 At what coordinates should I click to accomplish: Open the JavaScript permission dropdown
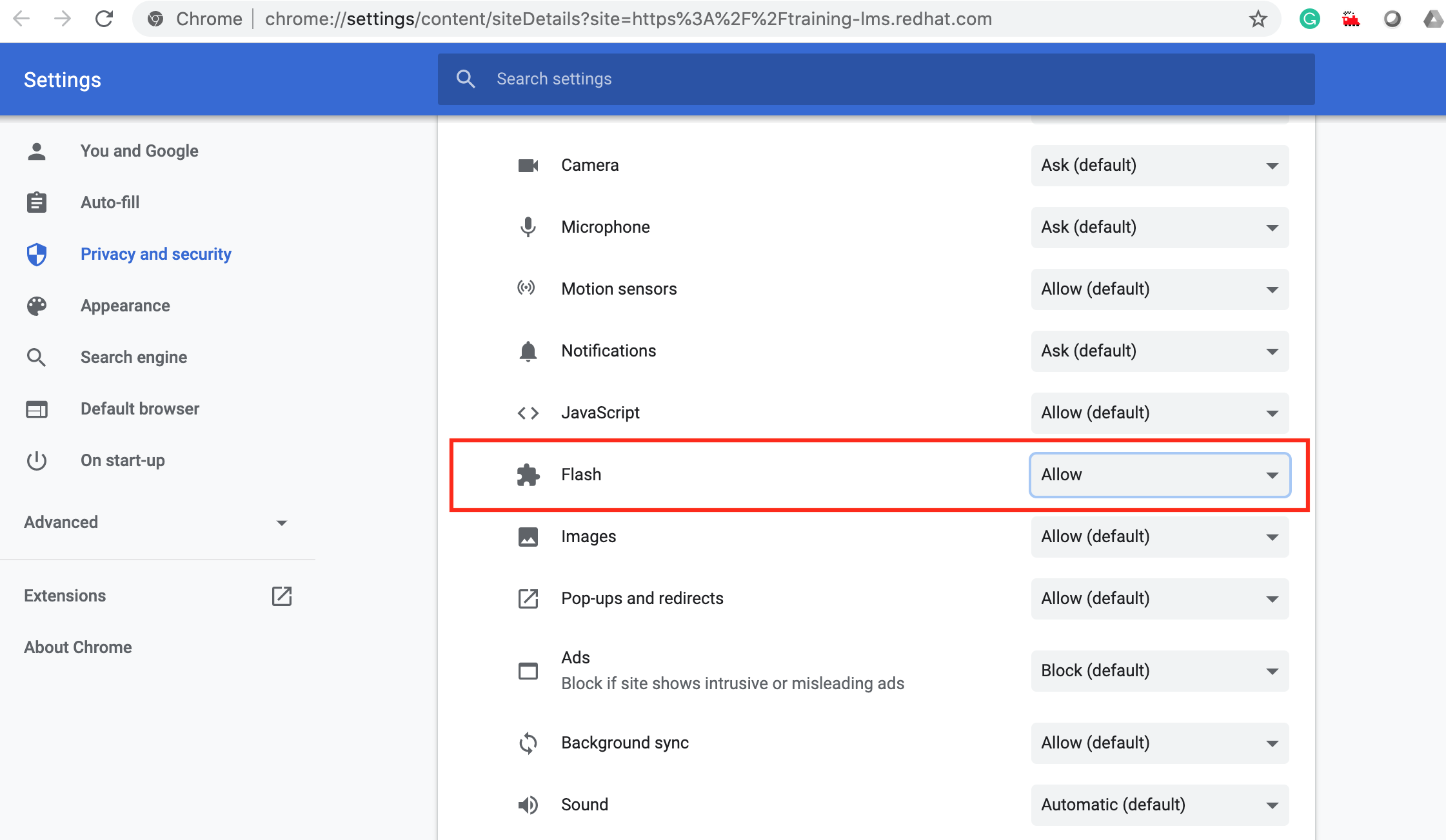click(x=1160, y=413)
